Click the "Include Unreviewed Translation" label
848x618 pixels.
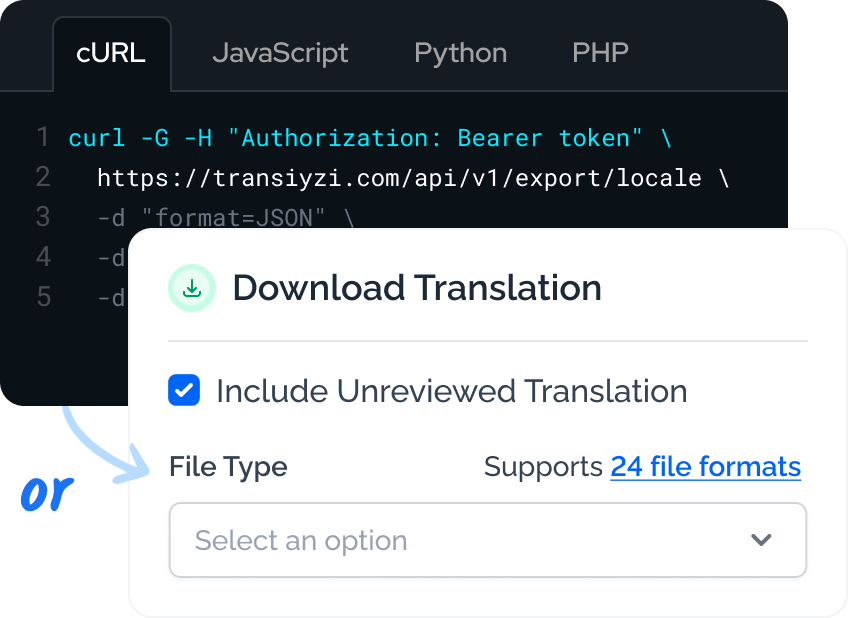pyautogui.click(x=451, y=391)
